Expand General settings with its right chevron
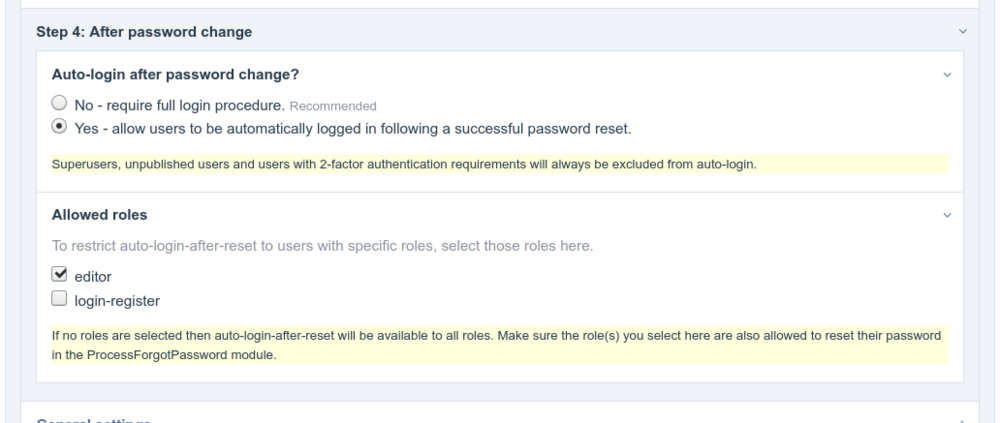This screenshot has width=1000, height=423. (x=963, y=421)
